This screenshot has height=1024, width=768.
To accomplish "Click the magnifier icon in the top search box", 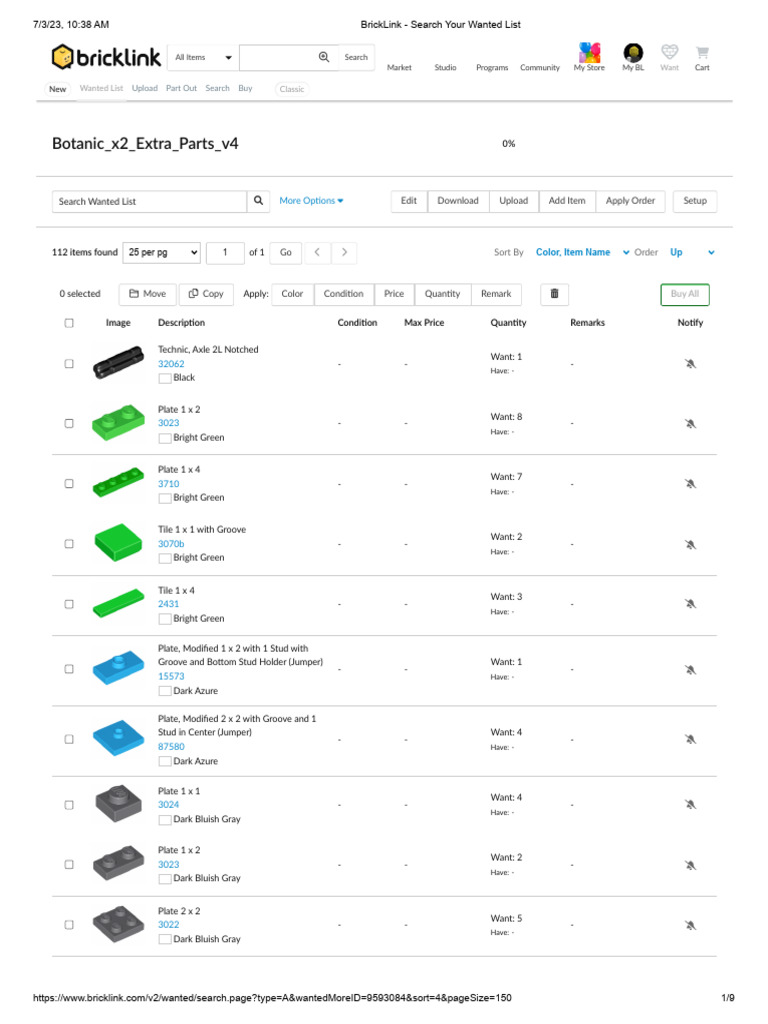I will coord(324,57).
